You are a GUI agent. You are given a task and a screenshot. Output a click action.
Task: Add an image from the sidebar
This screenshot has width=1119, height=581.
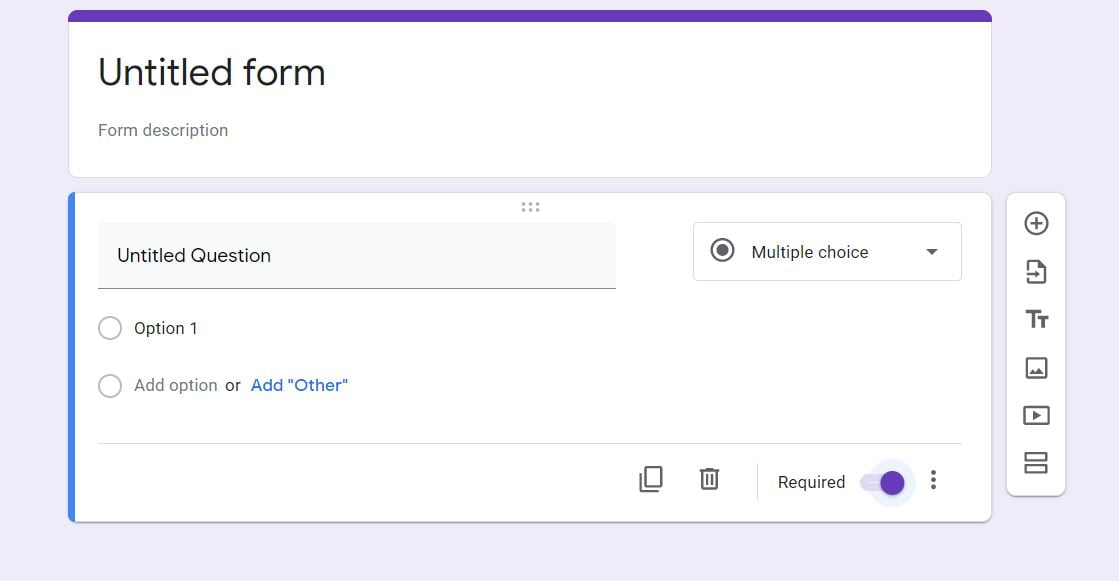(1036, 368)
